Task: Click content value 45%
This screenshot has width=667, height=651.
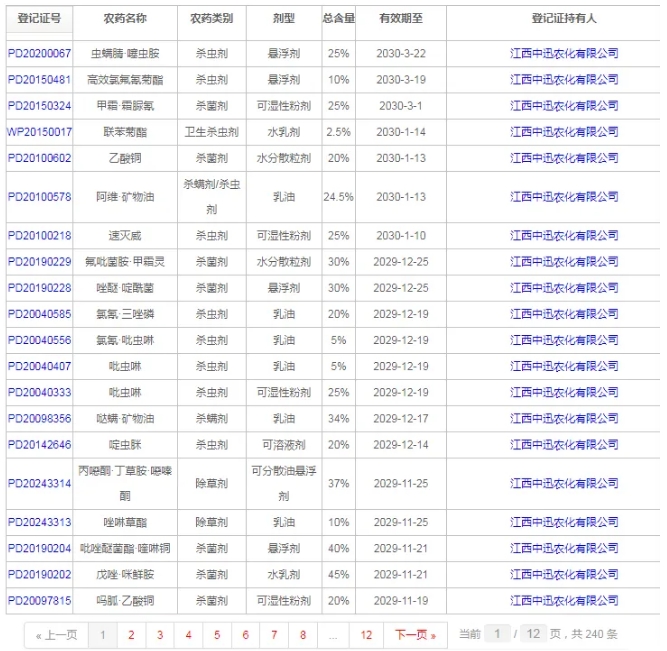Action: 339,574
